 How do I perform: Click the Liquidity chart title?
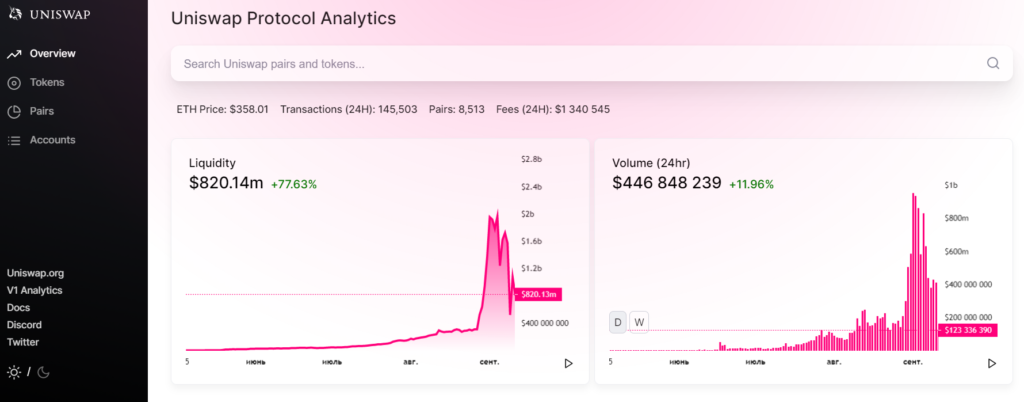(212, 163)
